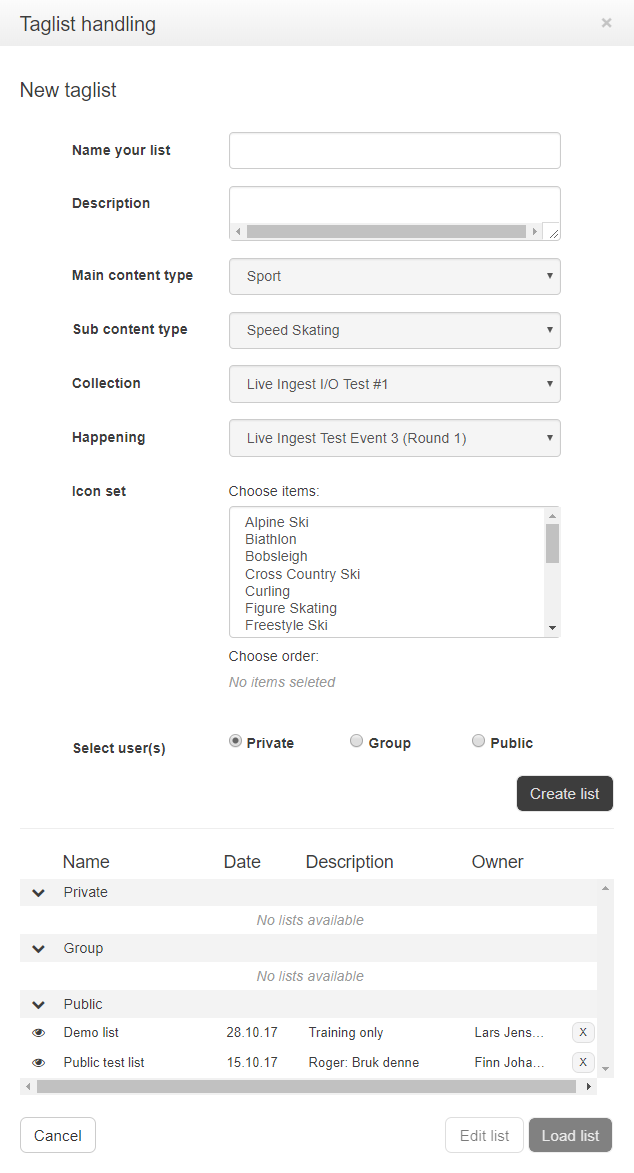
Task: Choose Biathlon in the icon set list
Action: pyautogui.click(x=271, y=540)
